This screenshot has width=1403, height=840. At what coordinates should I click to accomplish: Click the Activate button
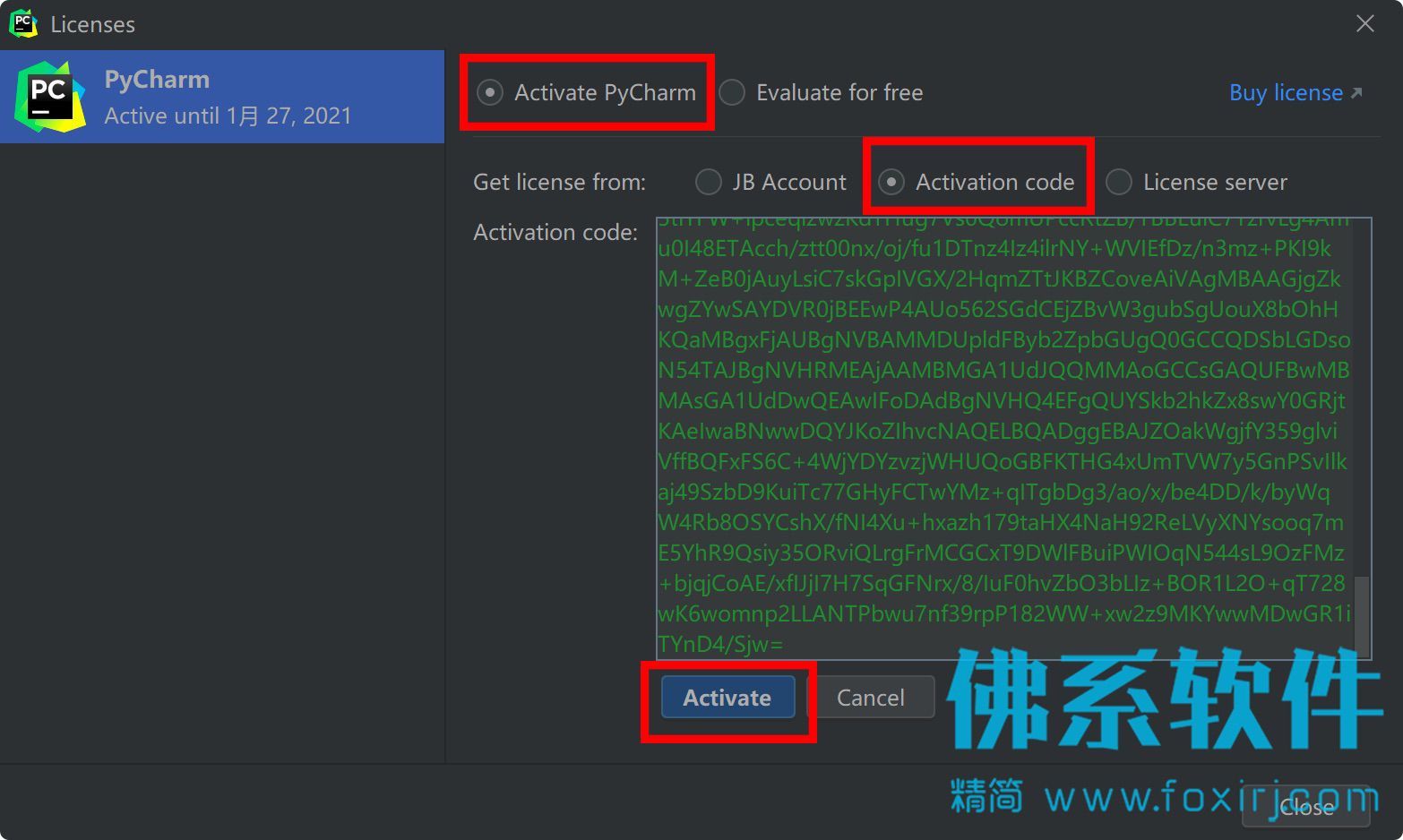pyautogui.click(x=727, y=697)
